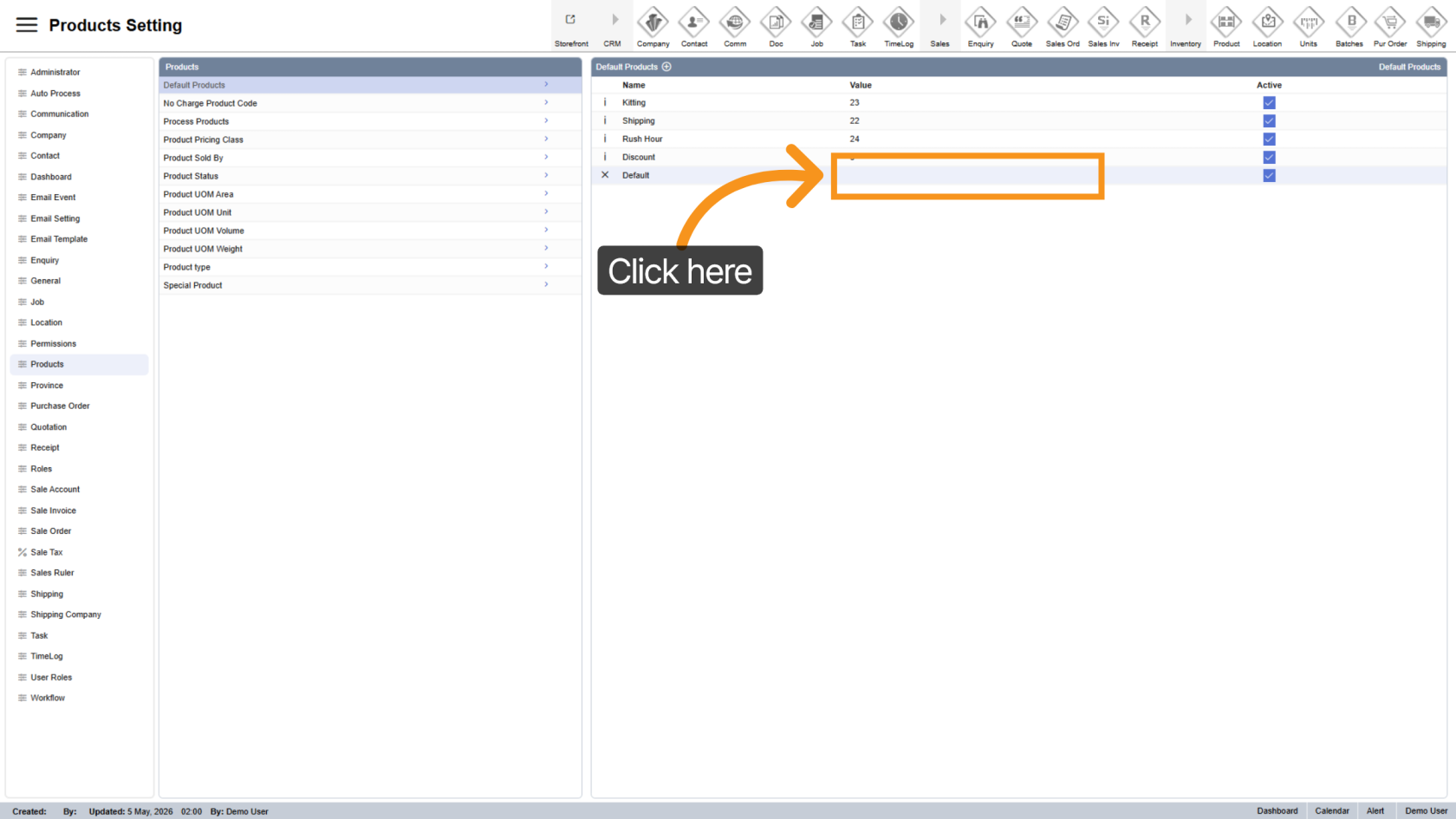The height and width of the screenshot is (819, 1456).
Task: Open the Comm module icon
Action: pos(735,22)
